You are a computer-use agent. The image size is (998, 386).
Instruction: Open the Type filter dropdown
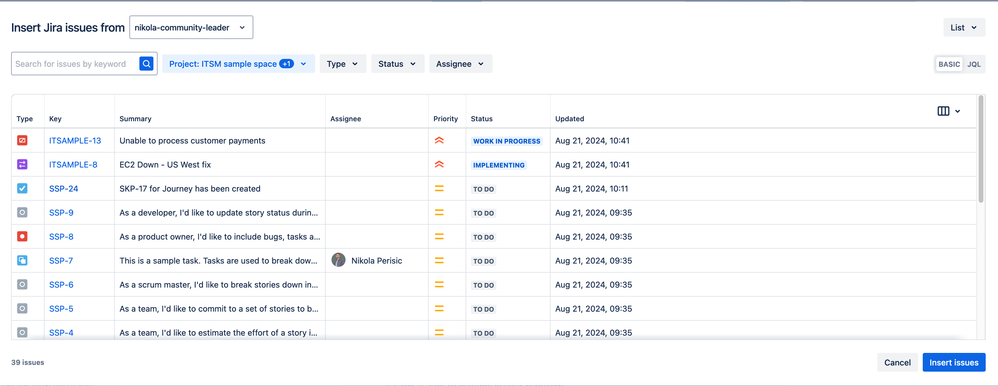tap(343, 64)
